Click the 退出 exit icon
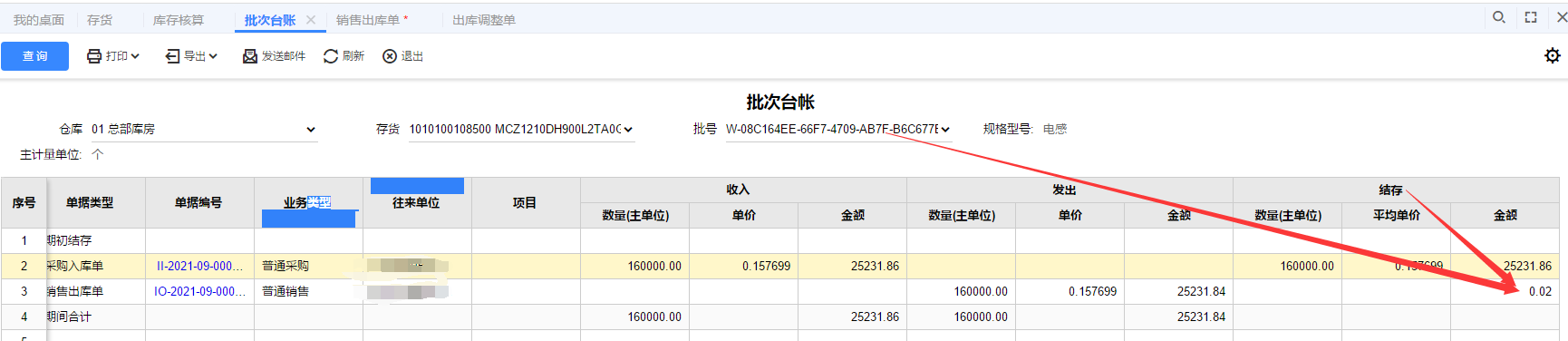Image resolution: width=1568 pixels, height=341 pixels. tap(390, 56)
